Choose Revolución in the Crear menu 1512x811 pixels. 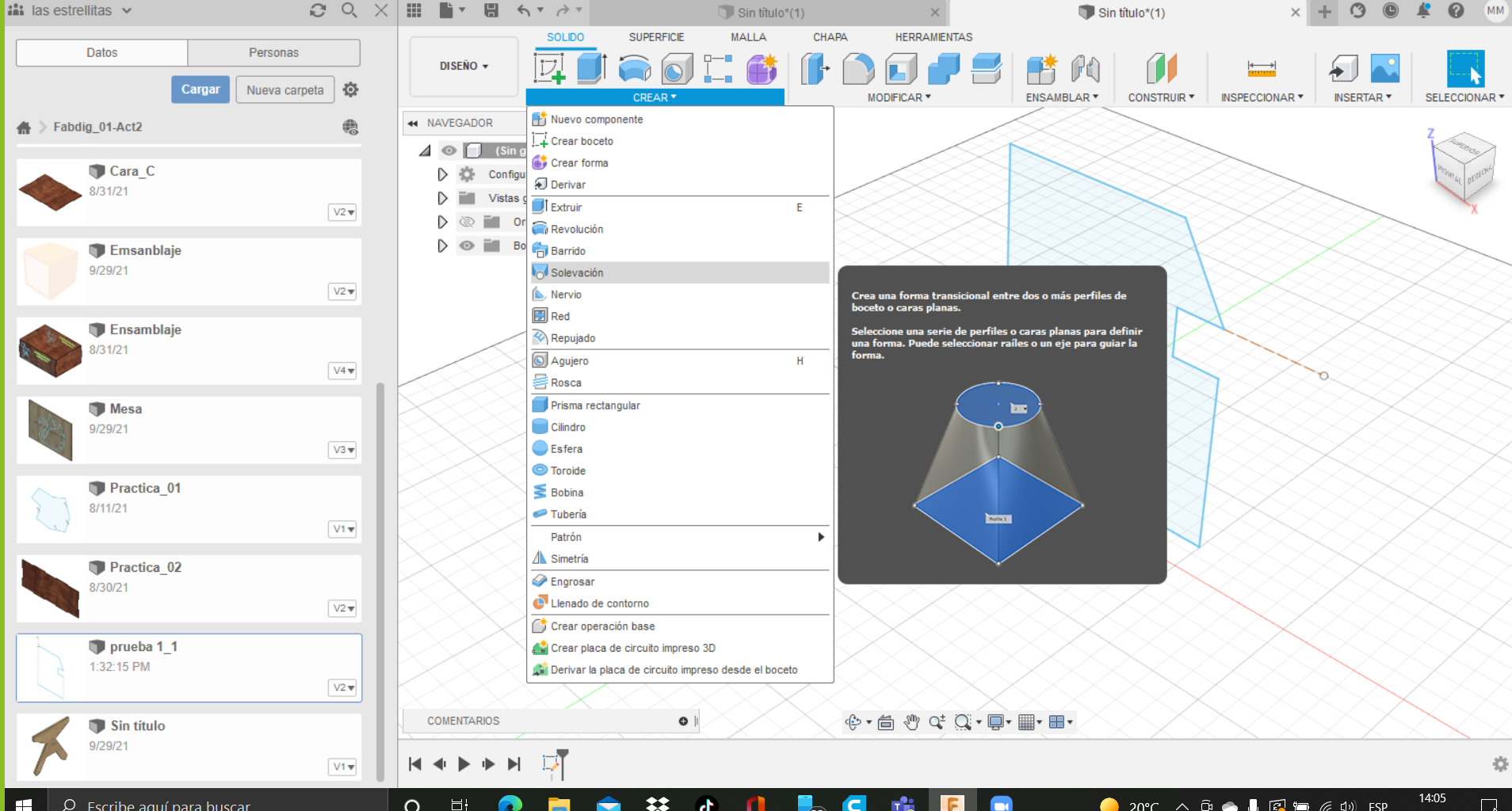(680, 229)
